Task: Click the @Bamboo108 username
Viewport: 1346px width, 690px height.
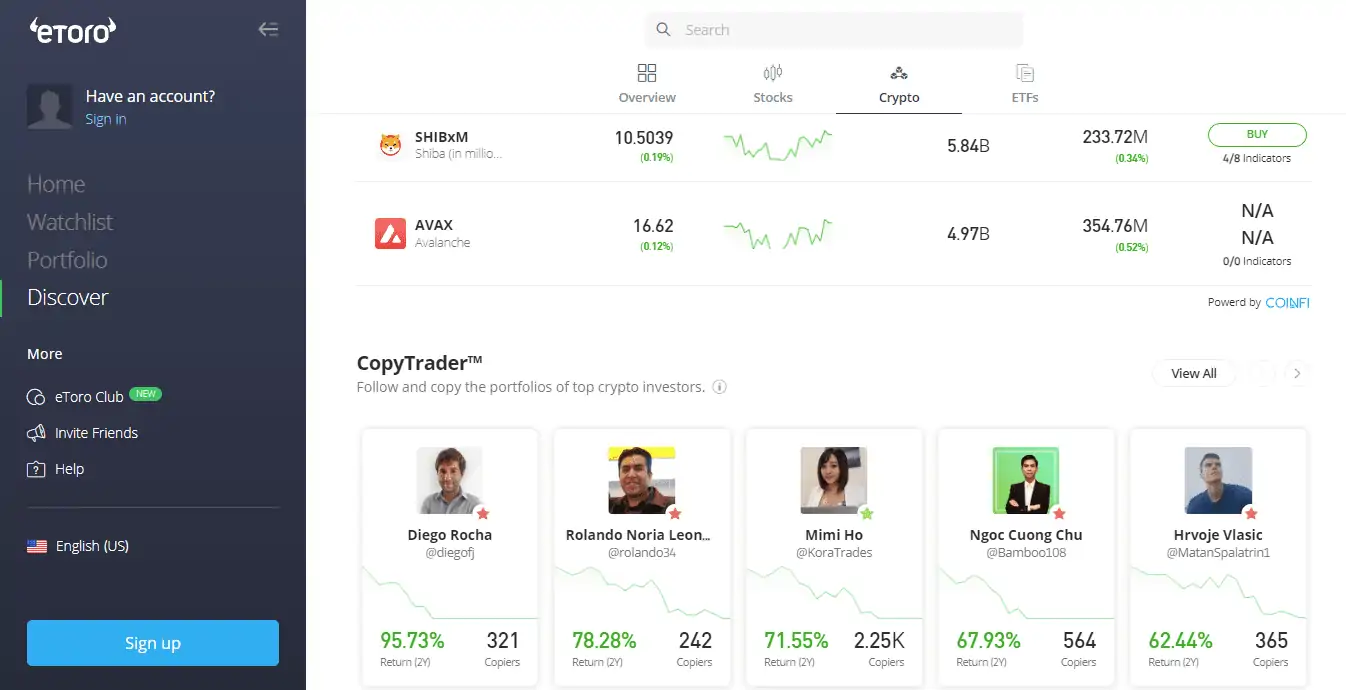Action: (x=1026, y=553)
